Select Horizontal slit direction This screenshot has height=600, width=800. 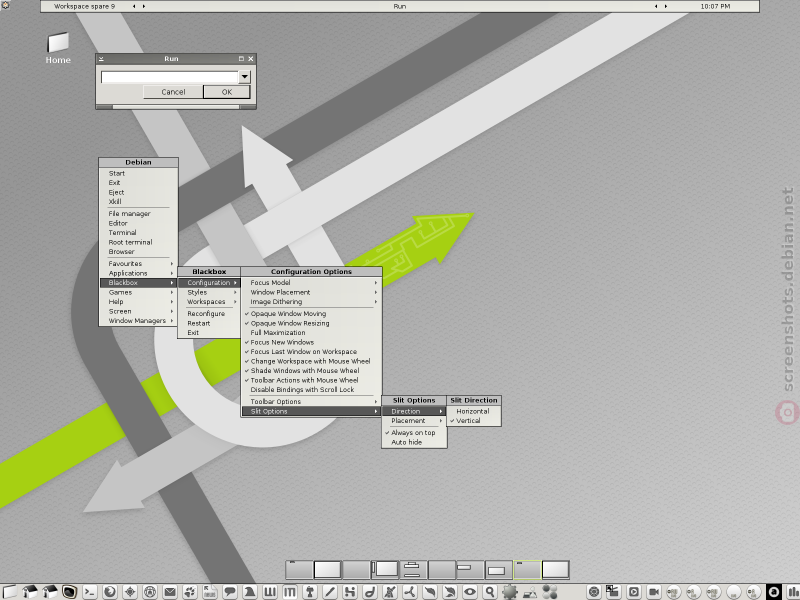[474, 411]
